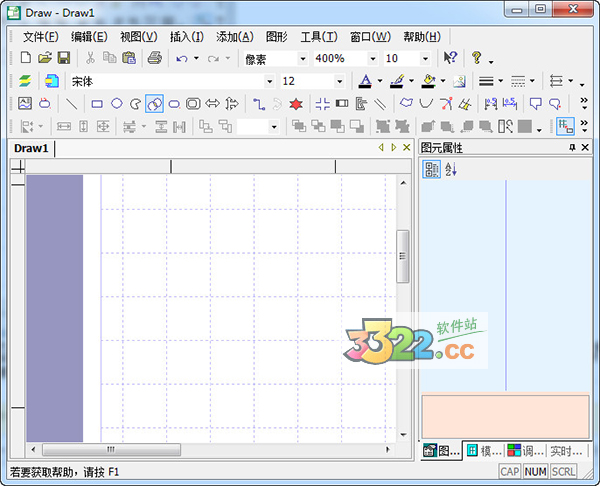Click the Print icon in toolbar
This screenshot has width=600, height=486.
pyautogui.click(x=154, y=59)
